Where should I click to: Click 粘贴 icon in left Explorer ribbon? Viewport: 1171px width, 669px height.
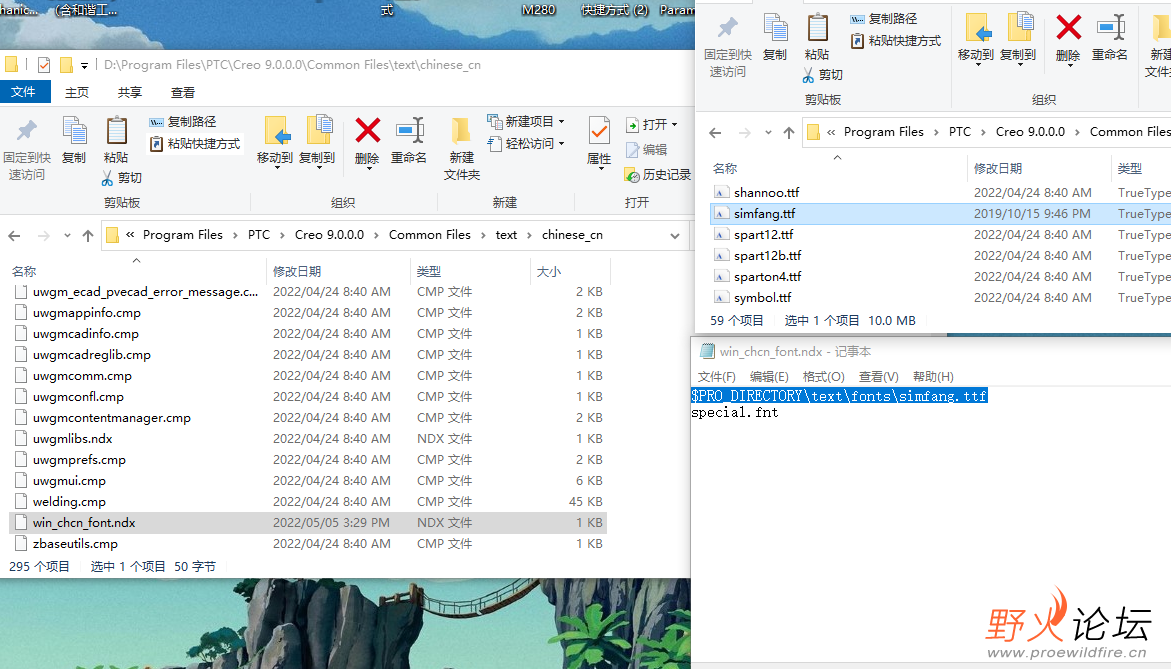(x=116, y=131)
